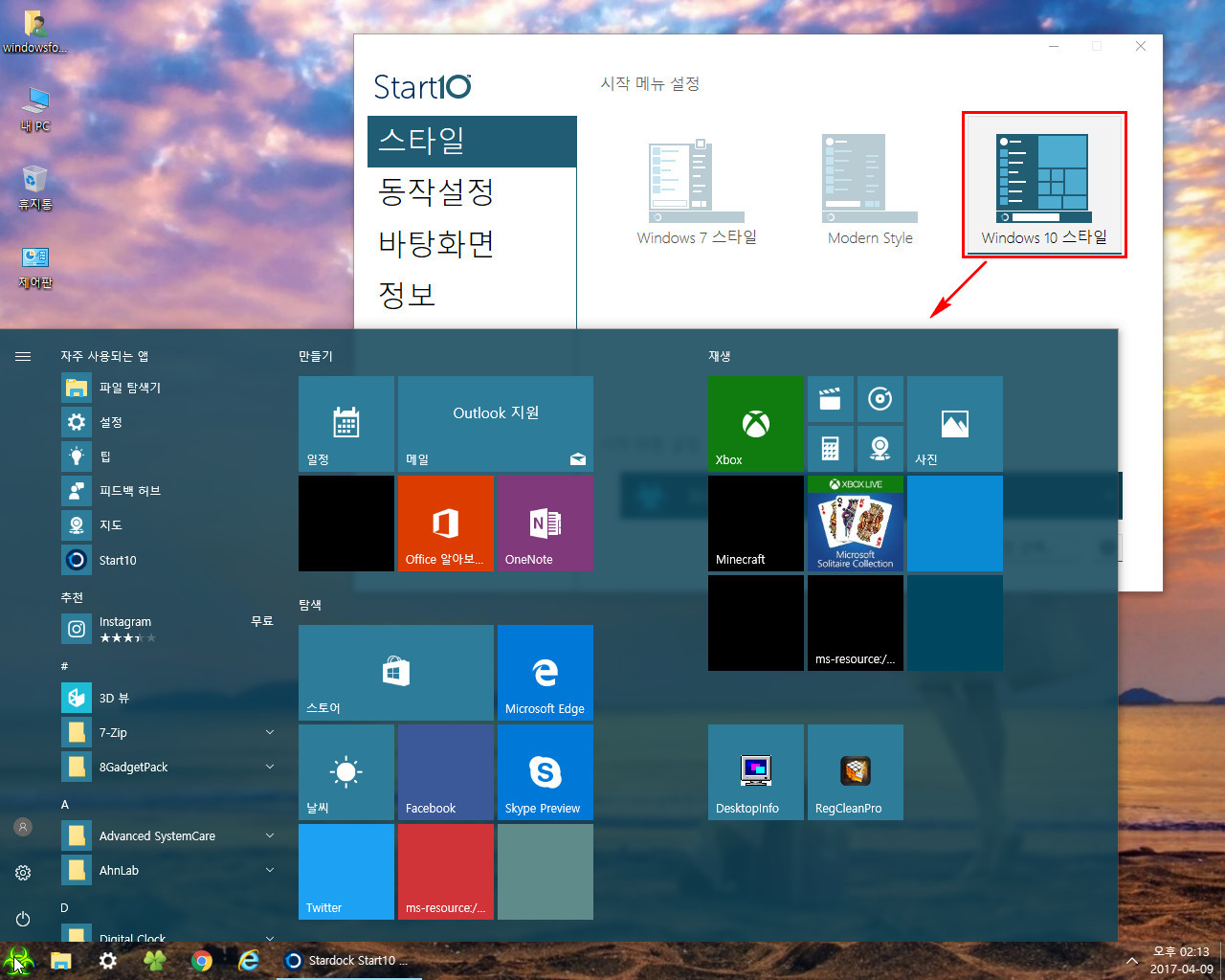The image size is (1225, 980).
Task: Click the Start button on taskbar
Action: click(18, 961)
